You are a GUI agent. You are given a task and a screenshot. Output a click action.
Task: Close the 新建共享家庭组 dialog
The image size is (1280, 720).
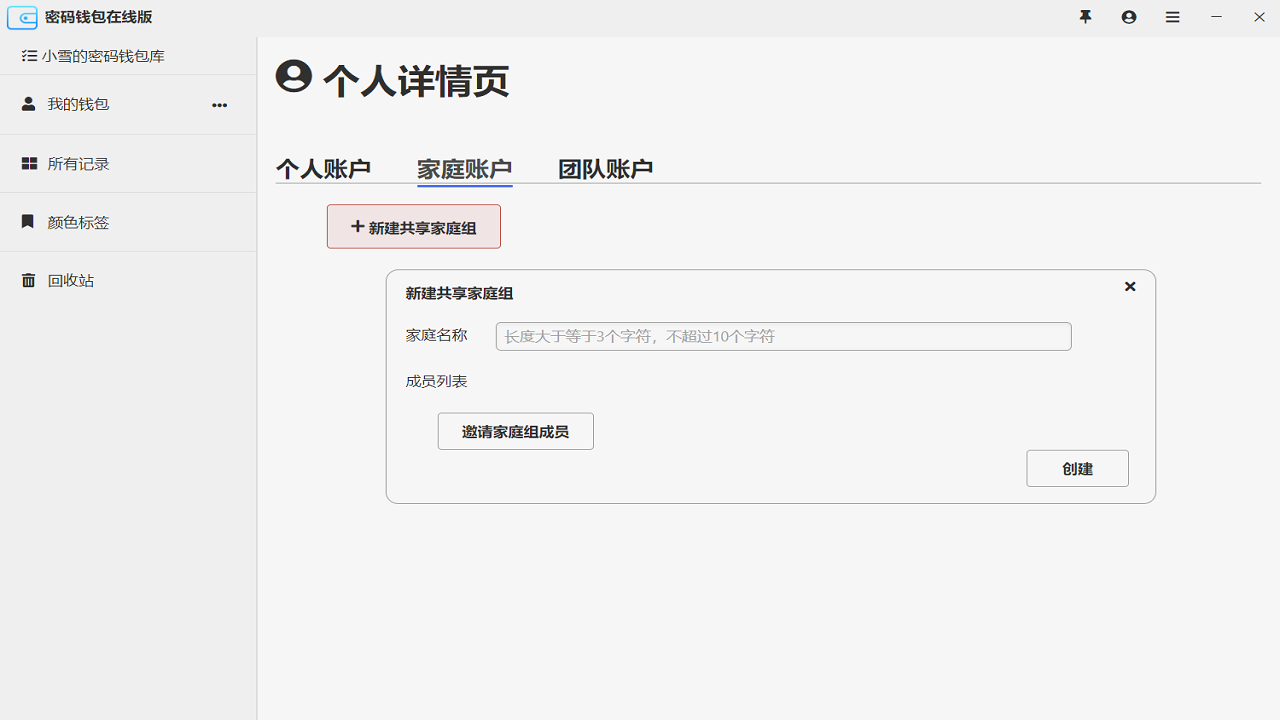pos(1130,287)
